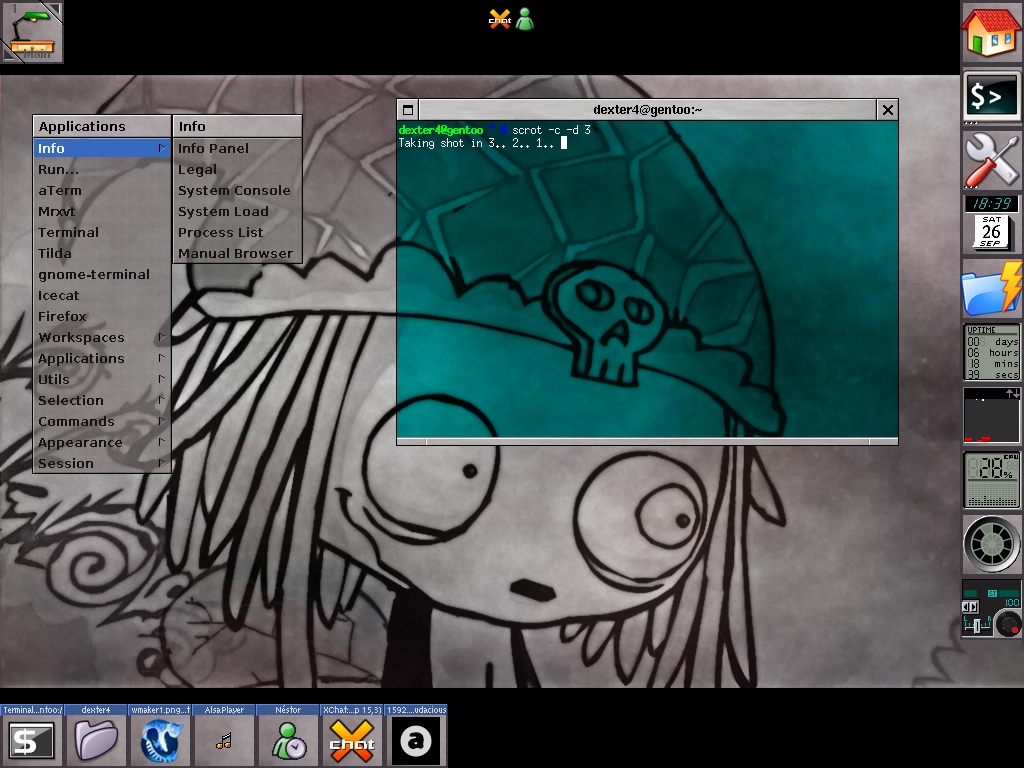Viewport: 1024px width, 768px height.
Task: Click the mixer dockapp balance slider
Action: click(977, 625)
